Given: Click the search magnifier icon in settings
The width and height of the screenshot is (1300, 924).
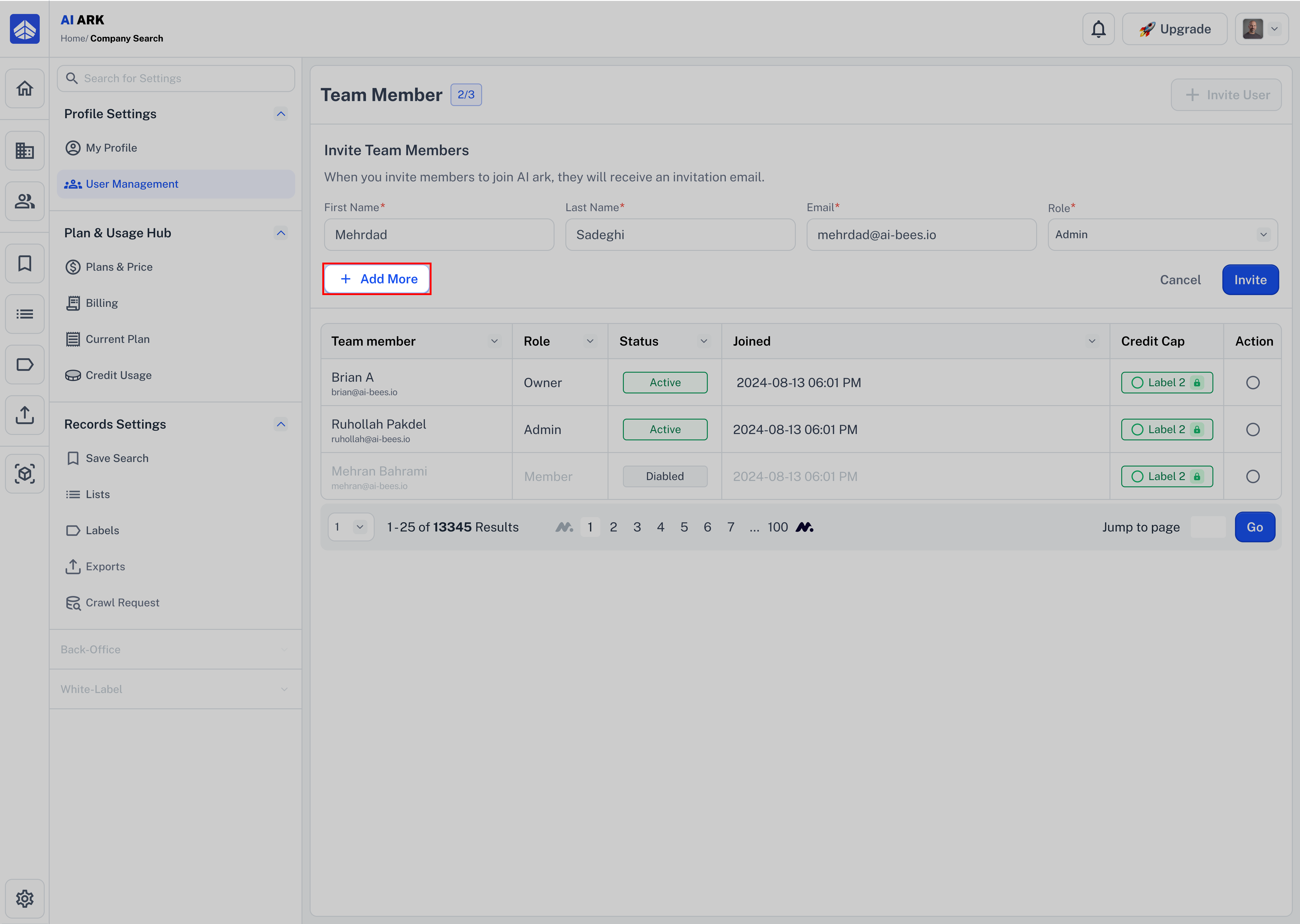Looking at the screenshot, I should pyautogui.click(x=72, y=79).
